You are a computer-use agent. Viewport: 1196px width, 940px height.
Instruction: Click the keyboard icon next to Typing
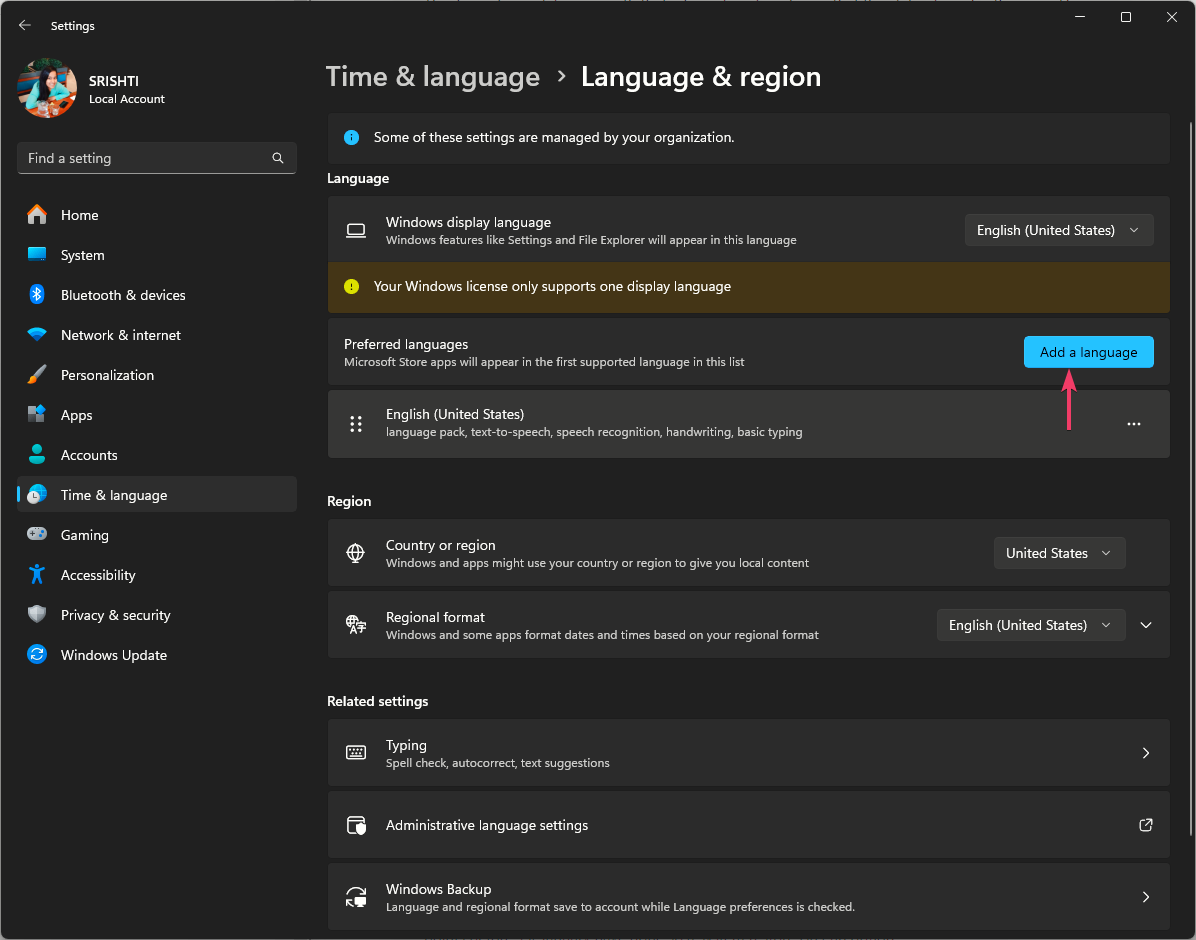pos(356,752)
